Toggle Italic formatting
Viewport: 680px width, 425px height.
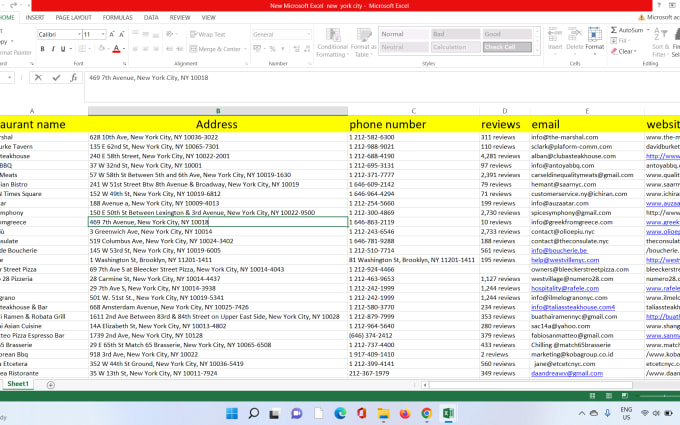click(x=52, y=49)
